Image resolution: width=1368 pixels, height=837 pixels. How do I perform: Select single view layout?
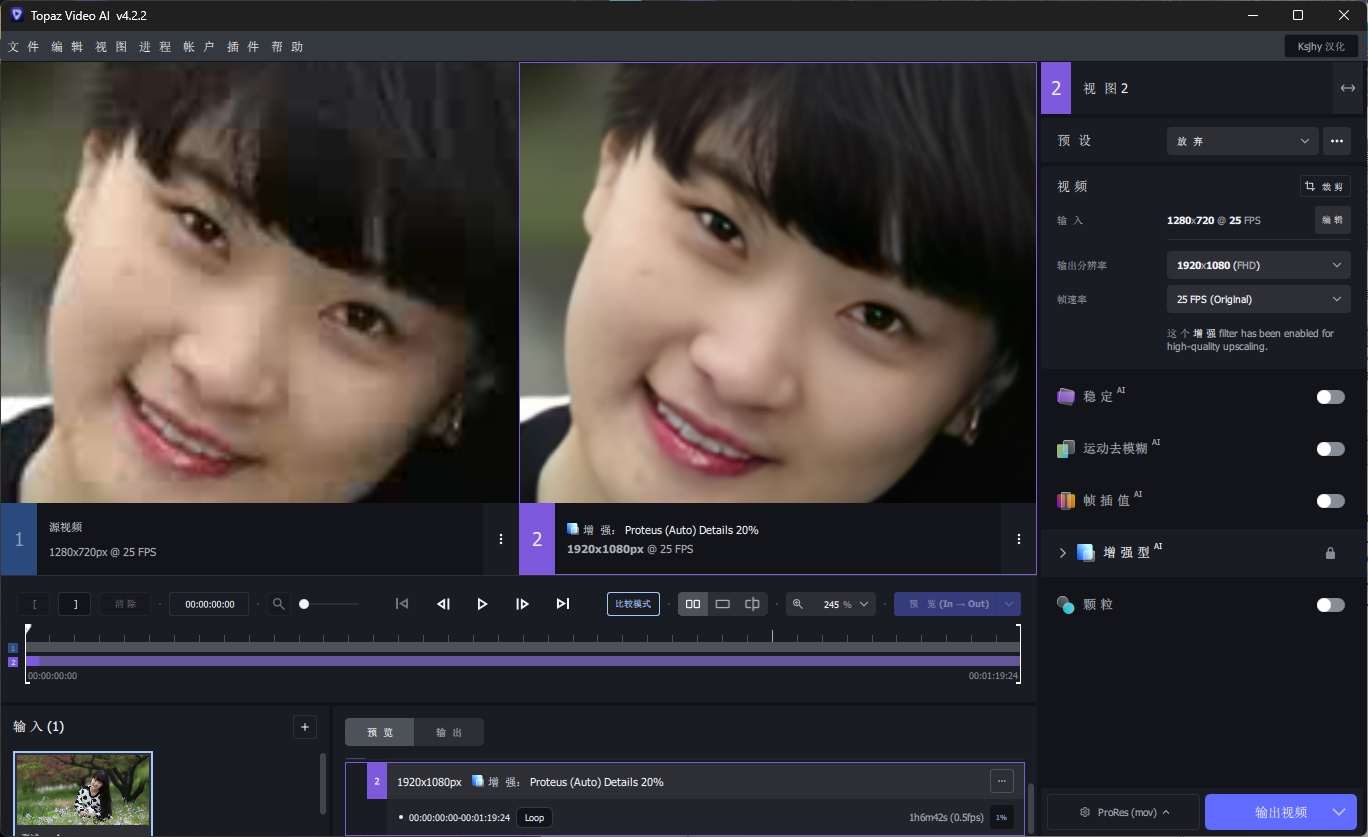[x=723, y=604]
